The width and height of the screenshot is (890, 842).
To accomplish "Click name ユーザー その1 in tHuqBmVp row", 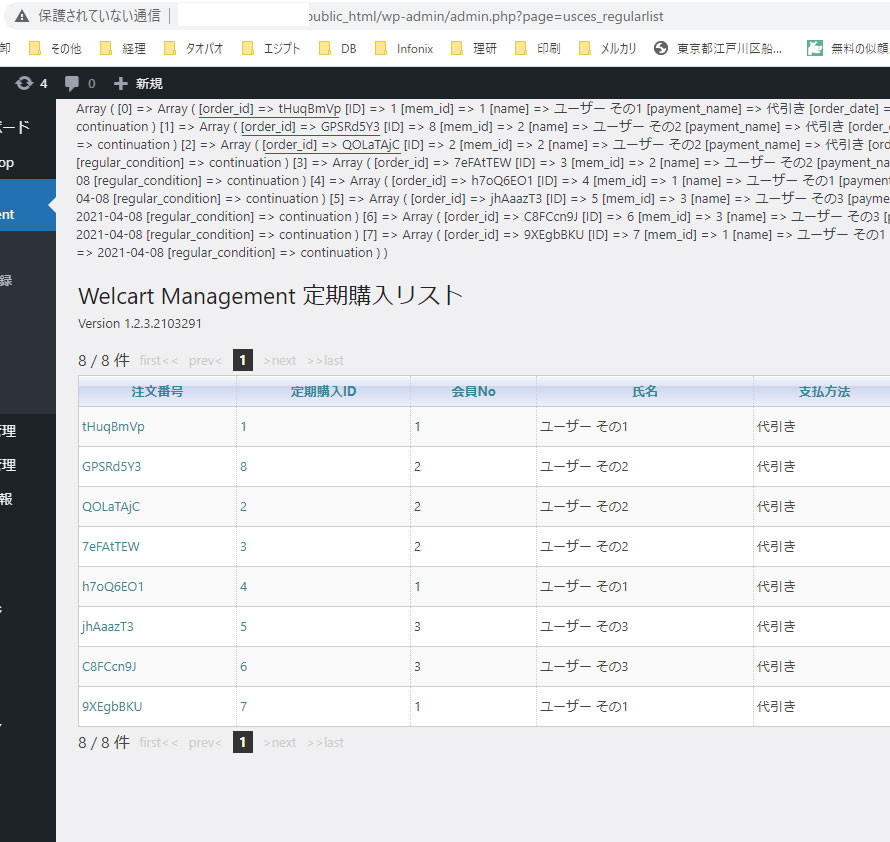I will click(584, 426).
